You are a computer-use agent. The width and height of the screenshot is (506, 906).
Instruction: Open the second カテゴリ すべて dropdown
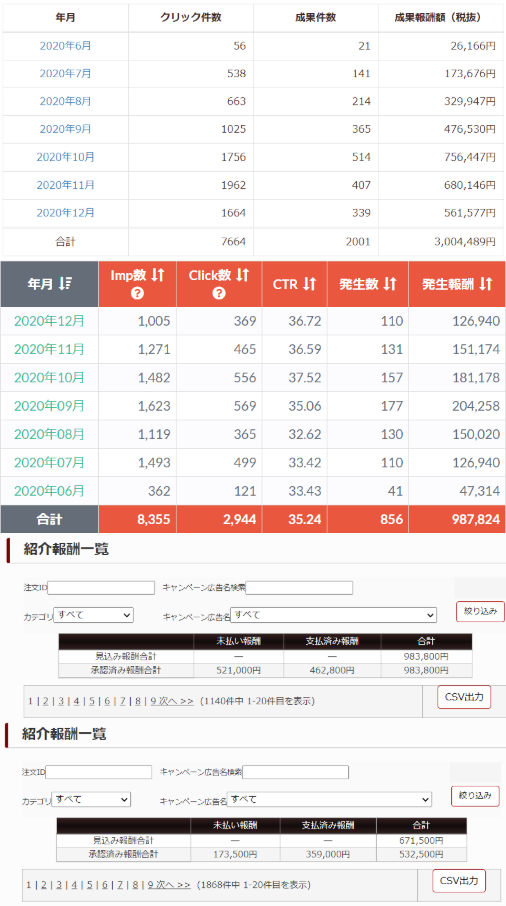point(91,800)
